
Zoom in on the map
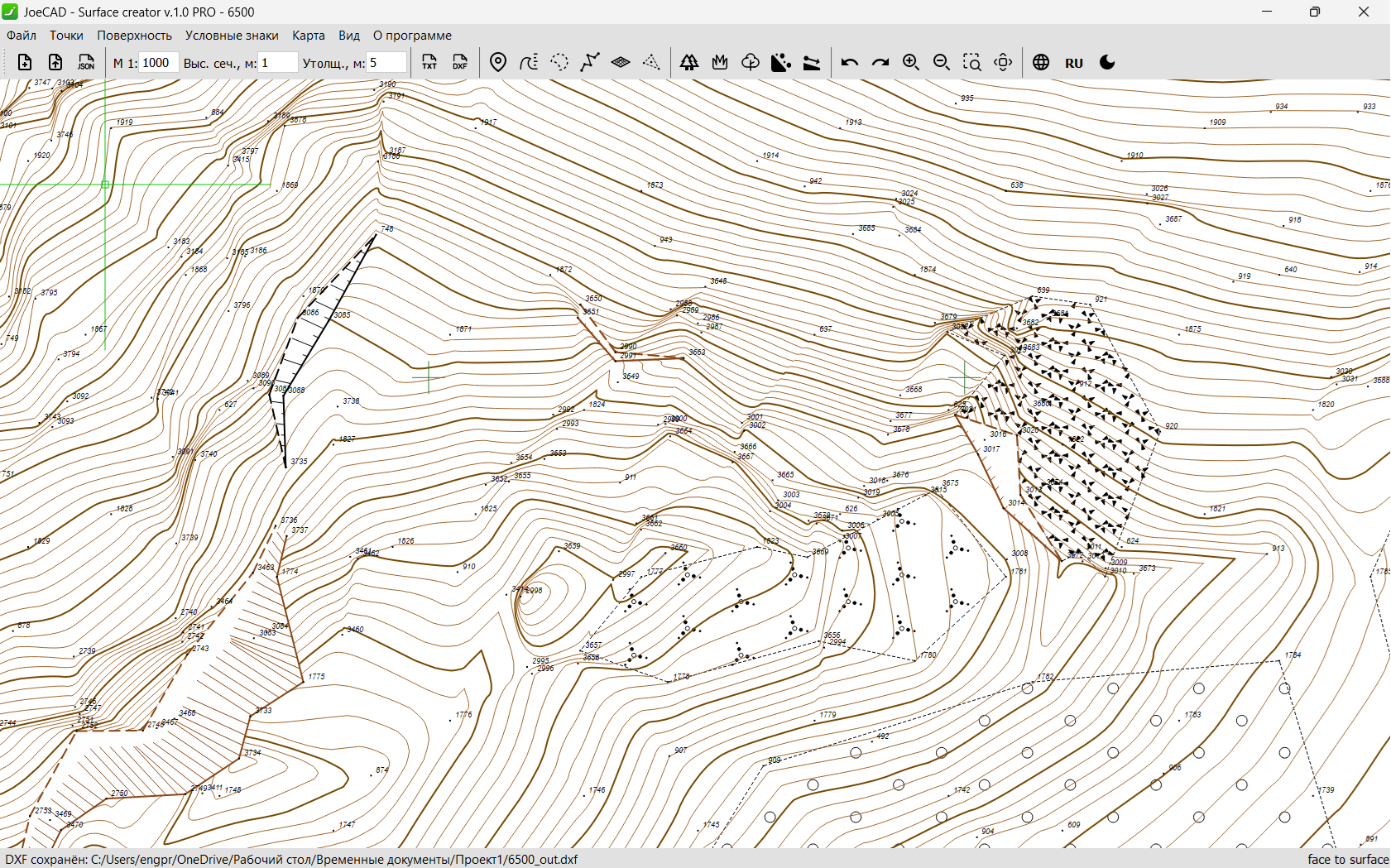pos(911,63)
